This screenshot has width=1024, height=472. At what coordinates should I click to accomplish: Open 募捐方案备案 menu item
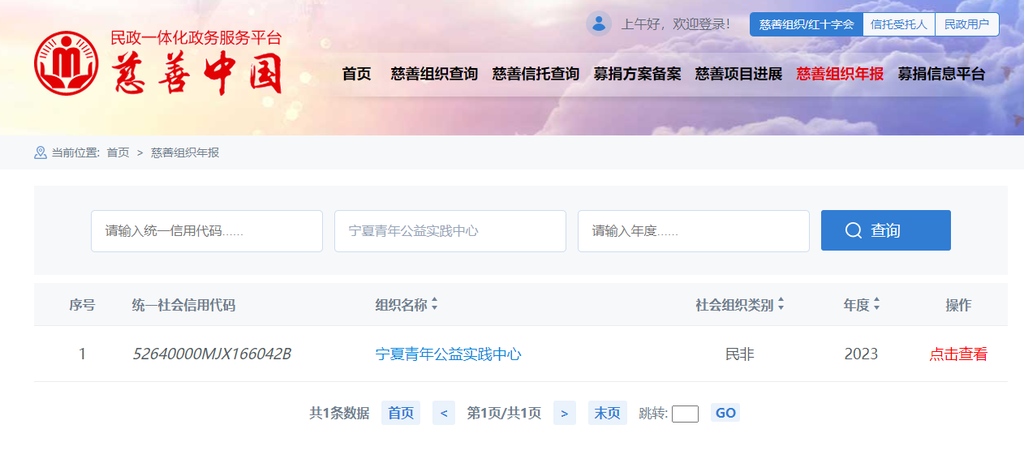(x=637, y=74)
